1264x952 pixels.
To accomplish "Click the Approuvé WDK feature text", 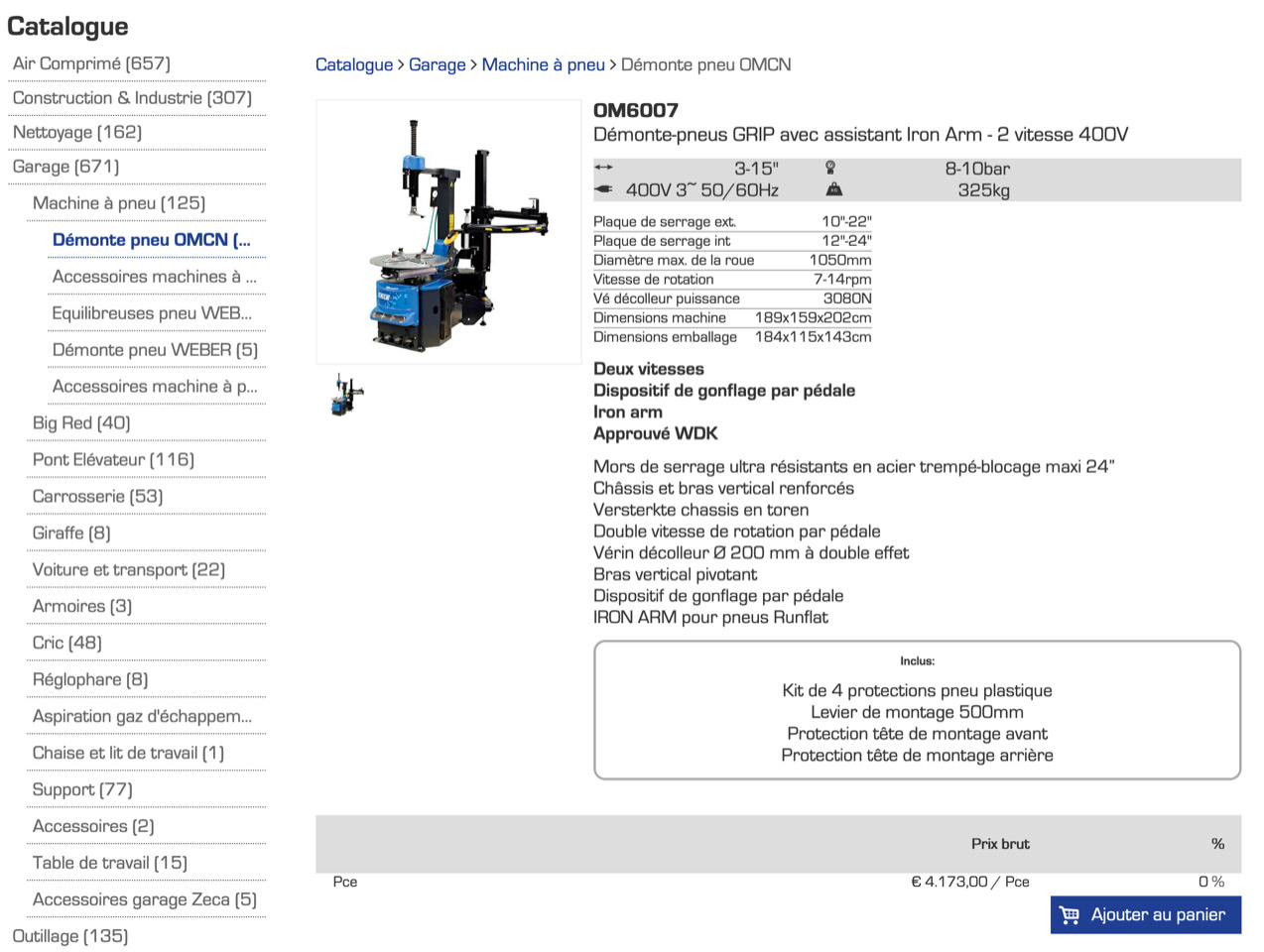I will tap(656, 433).
